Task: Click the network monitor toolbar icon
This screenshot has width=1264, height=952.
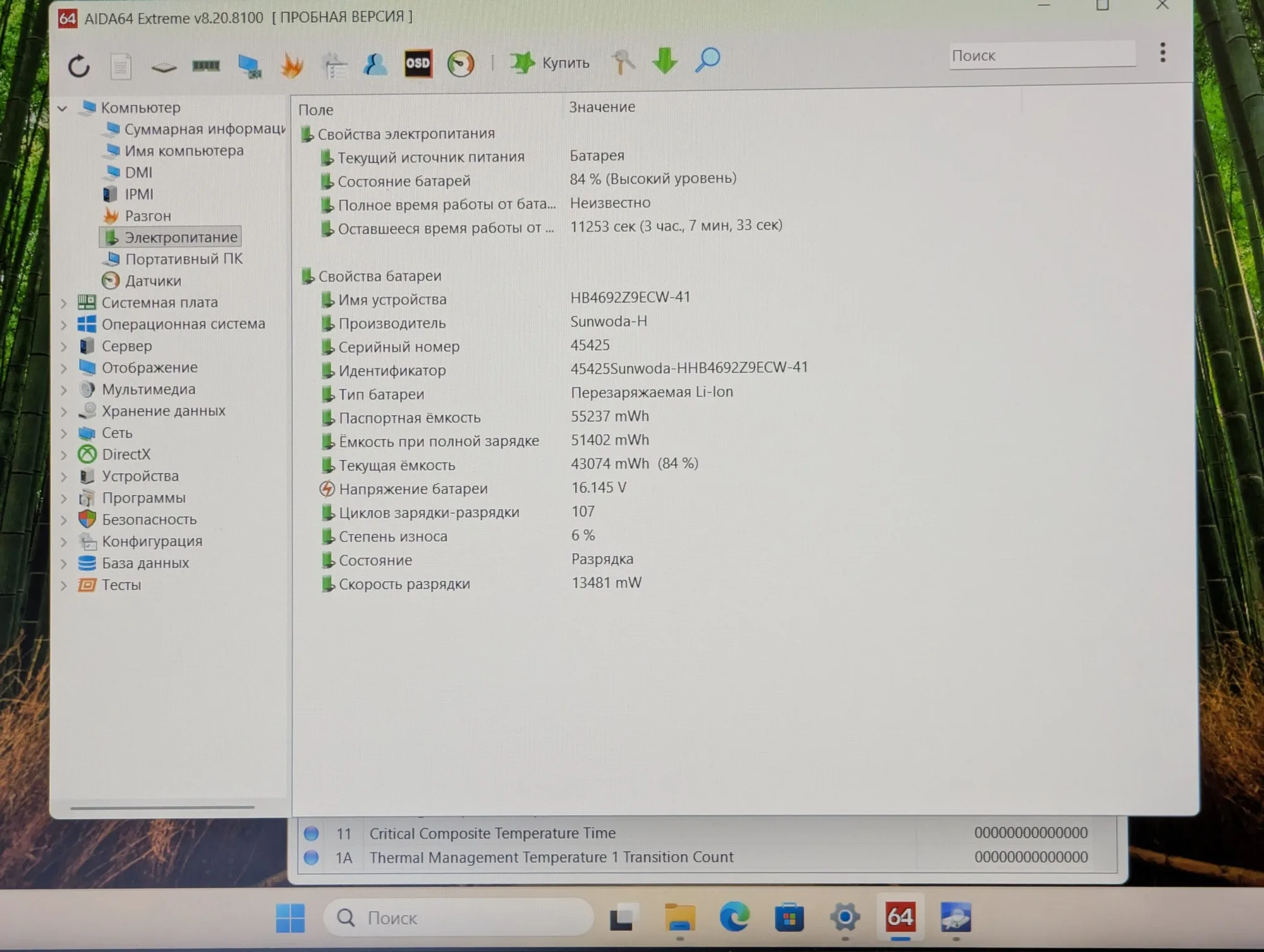Action: pos(250,66)
